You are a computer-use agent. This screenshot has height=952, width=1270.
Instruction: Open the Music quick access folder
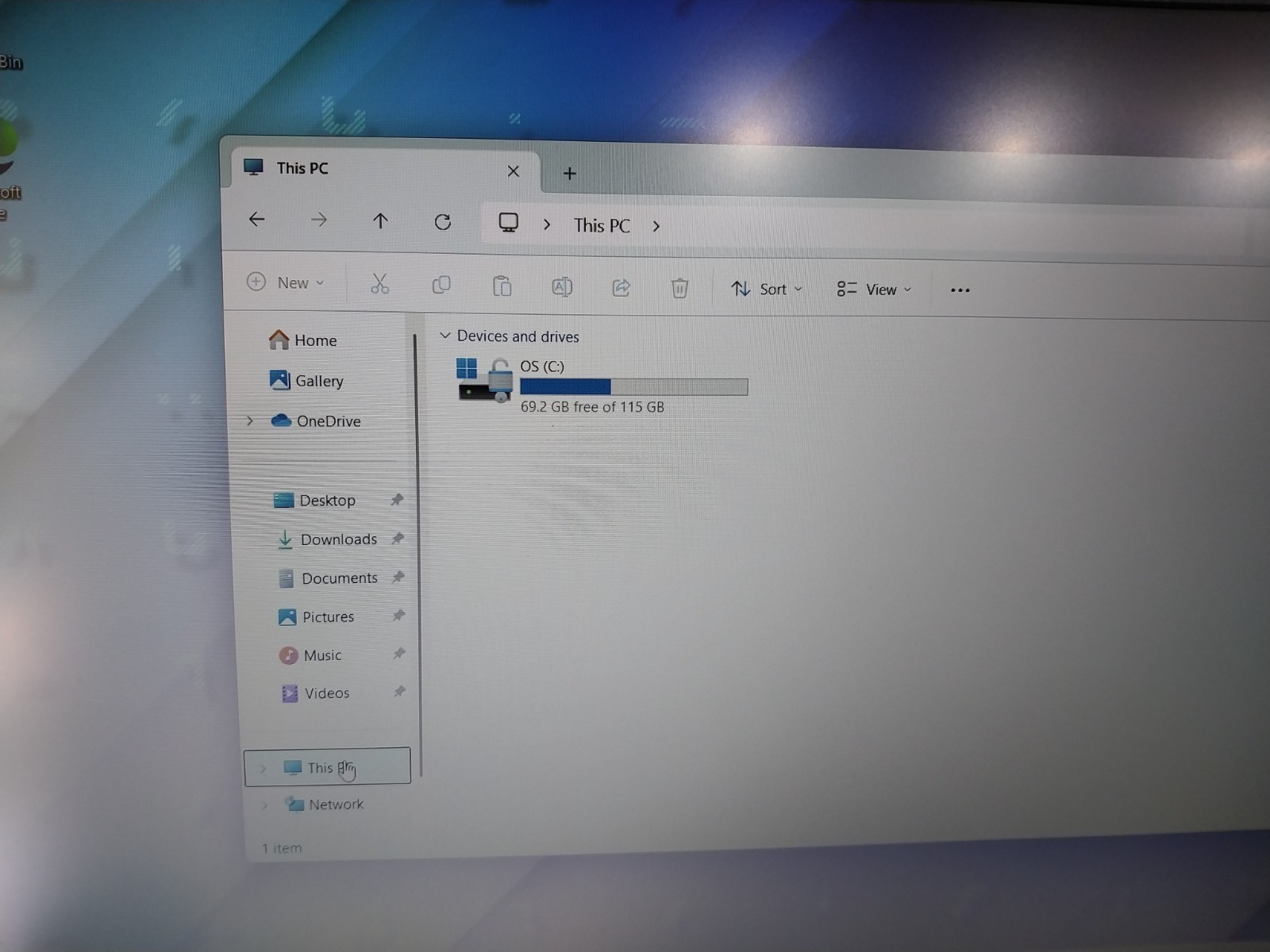(x=310, y=655)
